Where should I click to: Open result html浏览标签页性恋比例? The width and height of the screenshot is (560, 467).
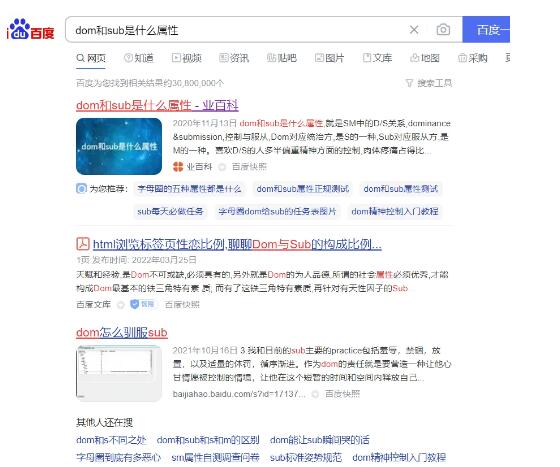237,245
